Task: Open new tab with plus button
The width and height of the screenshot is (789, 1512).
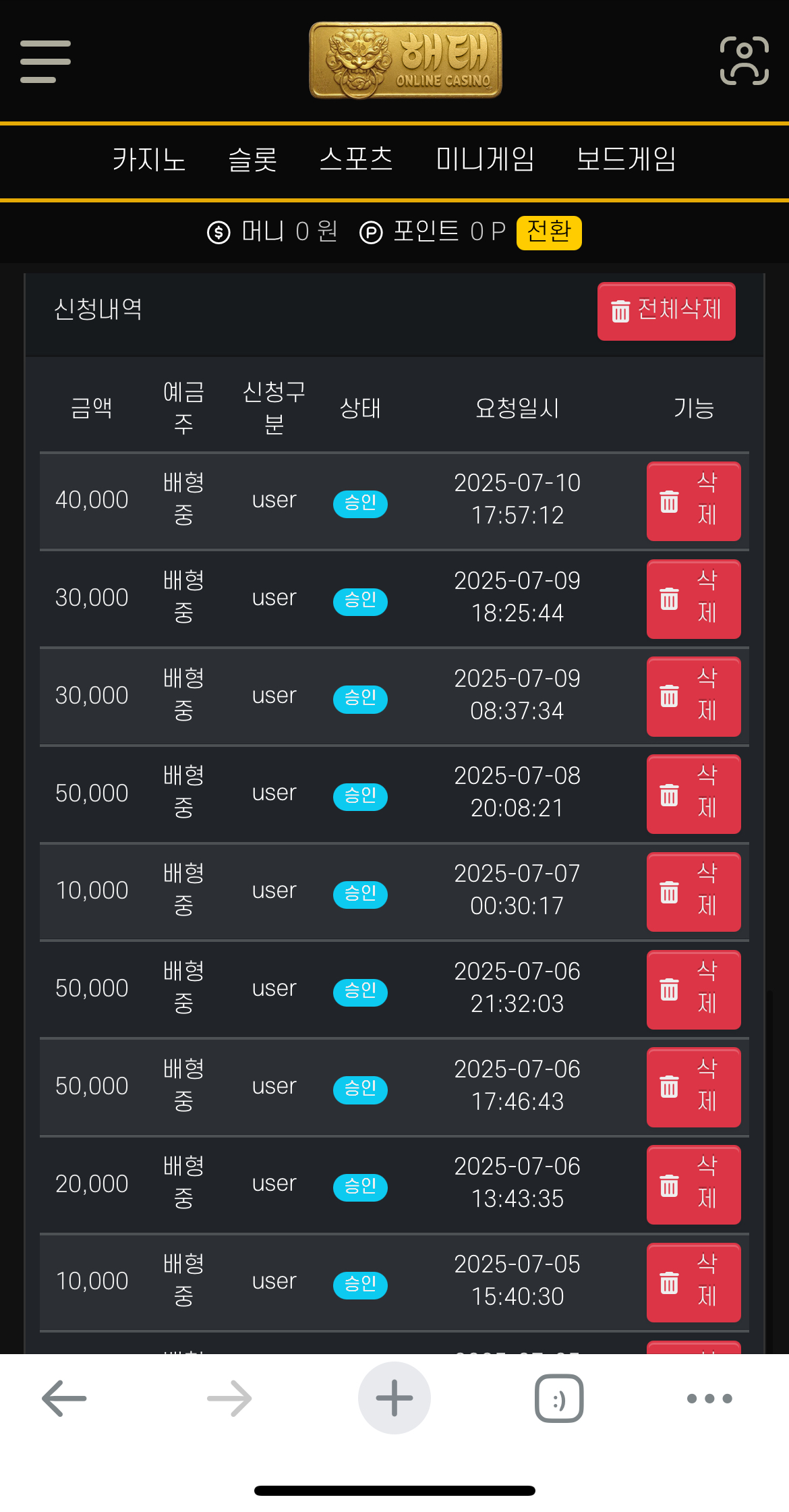Action: [394, 1398]
